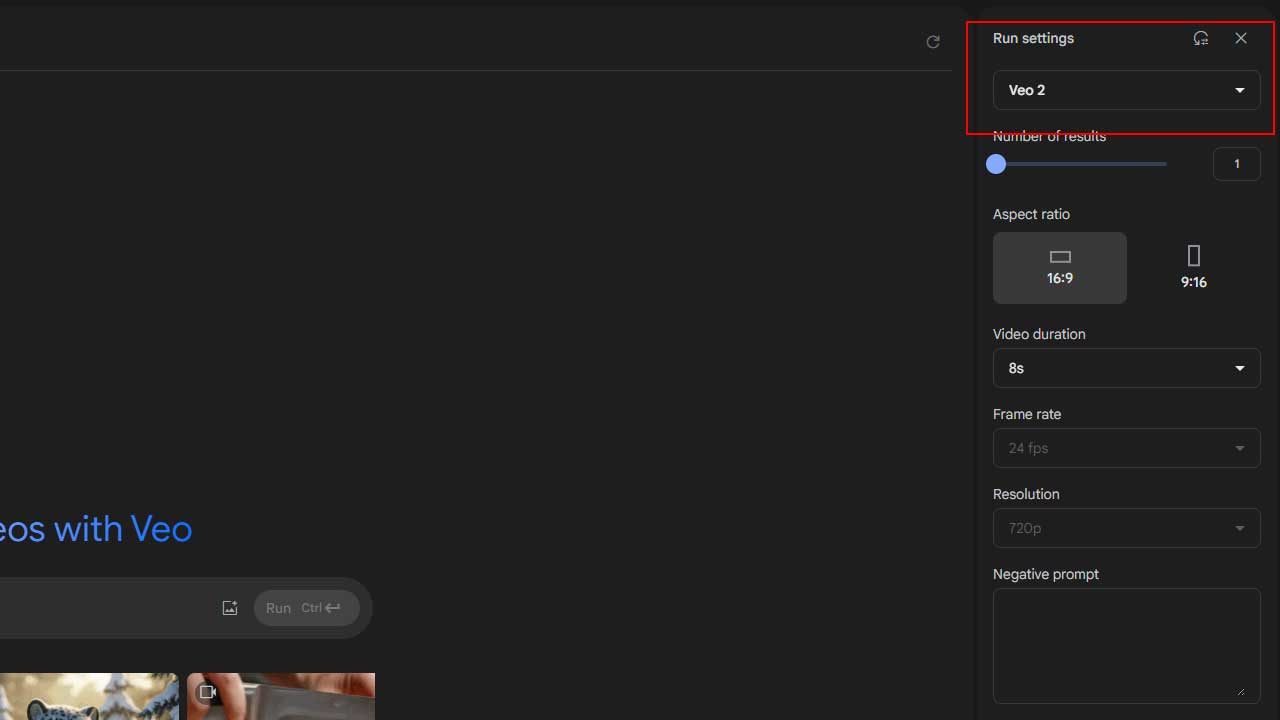This screenshot has width=1280, height=720.
Task: Click the refresh icon above the canvas
Action: 933,42
